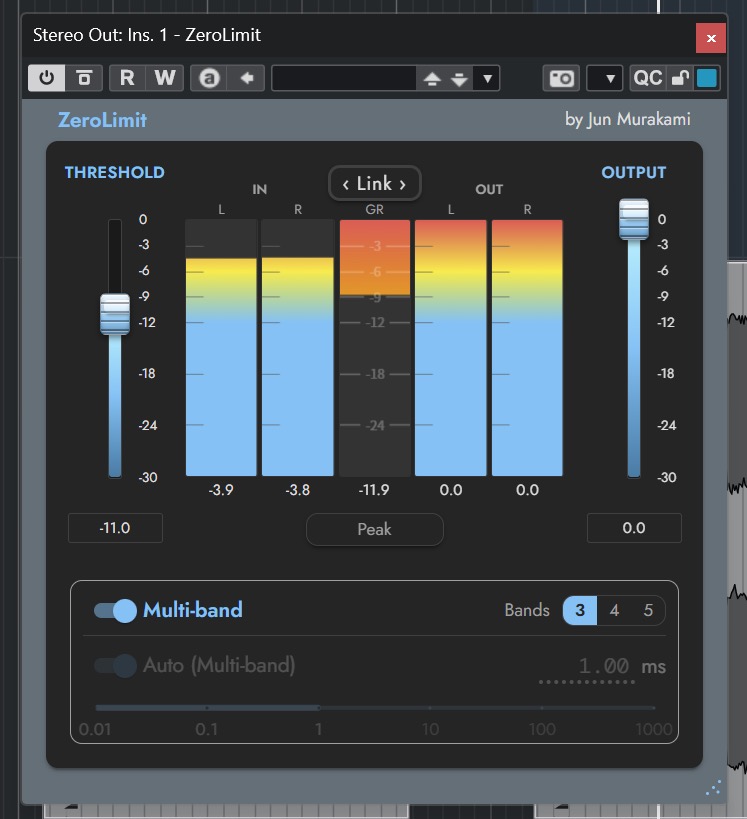This screenshot has height=819, width=747.
Task: Click the camera snapshot icon
Action: (x=561, y=78)
